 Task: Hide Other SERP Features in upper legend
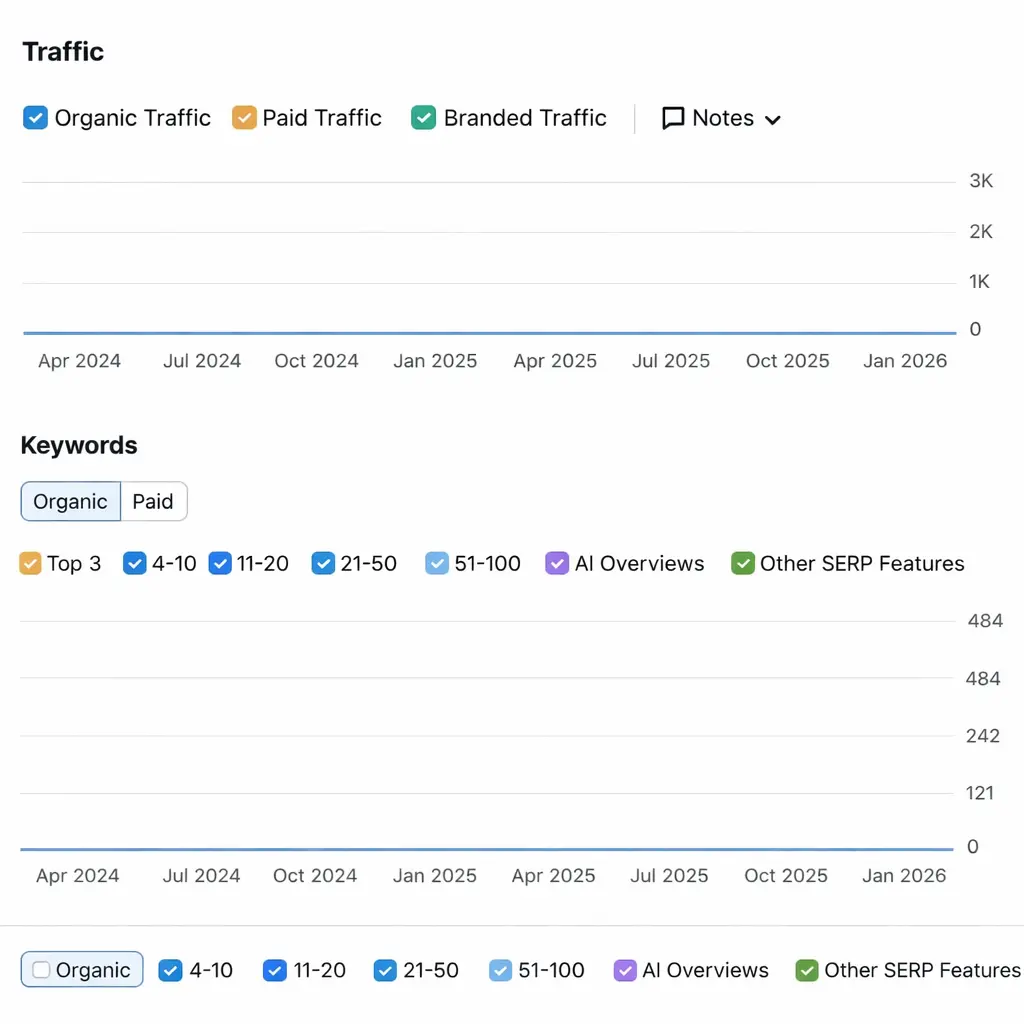tap(742, 564)
